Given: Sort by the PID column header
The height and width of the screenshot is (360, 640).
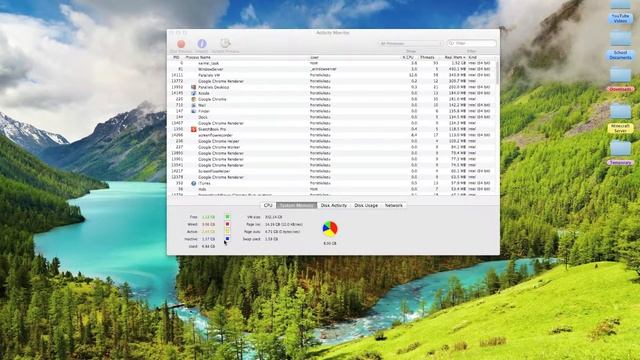Looking at the screenshot, I should pyautogui.click(x=176, y=58).
